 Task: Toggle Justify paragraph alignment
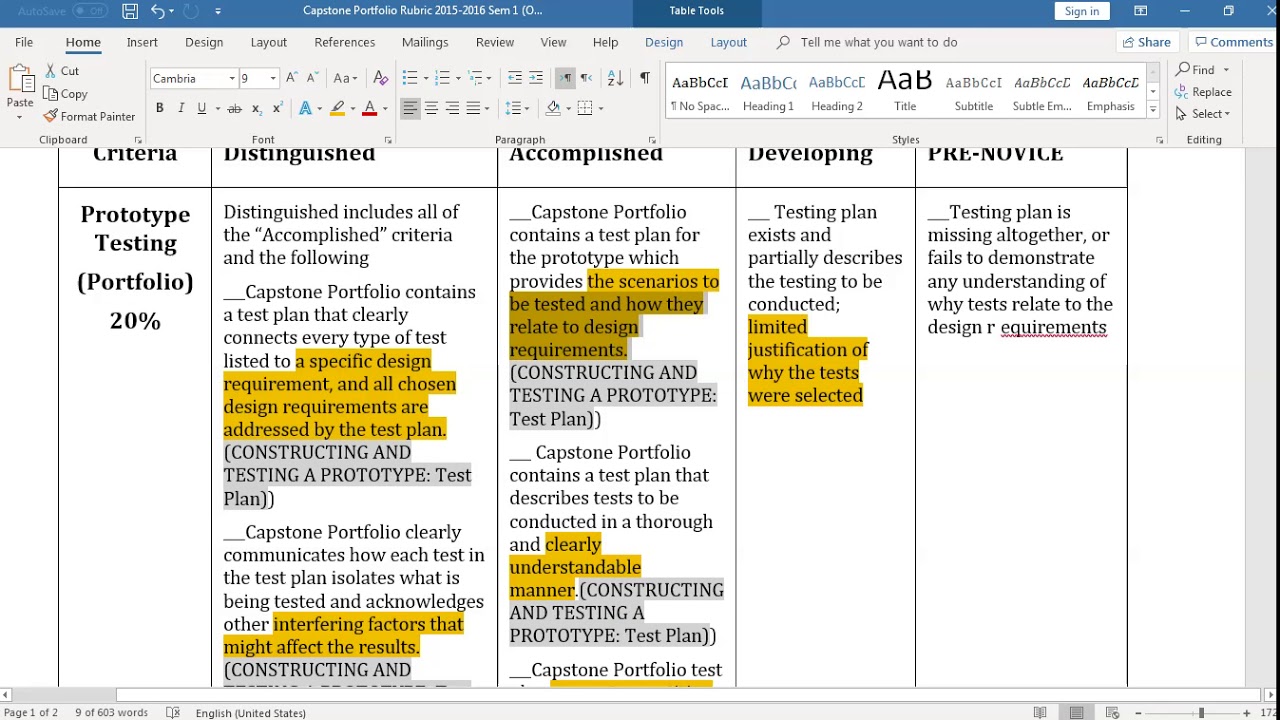pyautogui.click(x=473, y=108)
